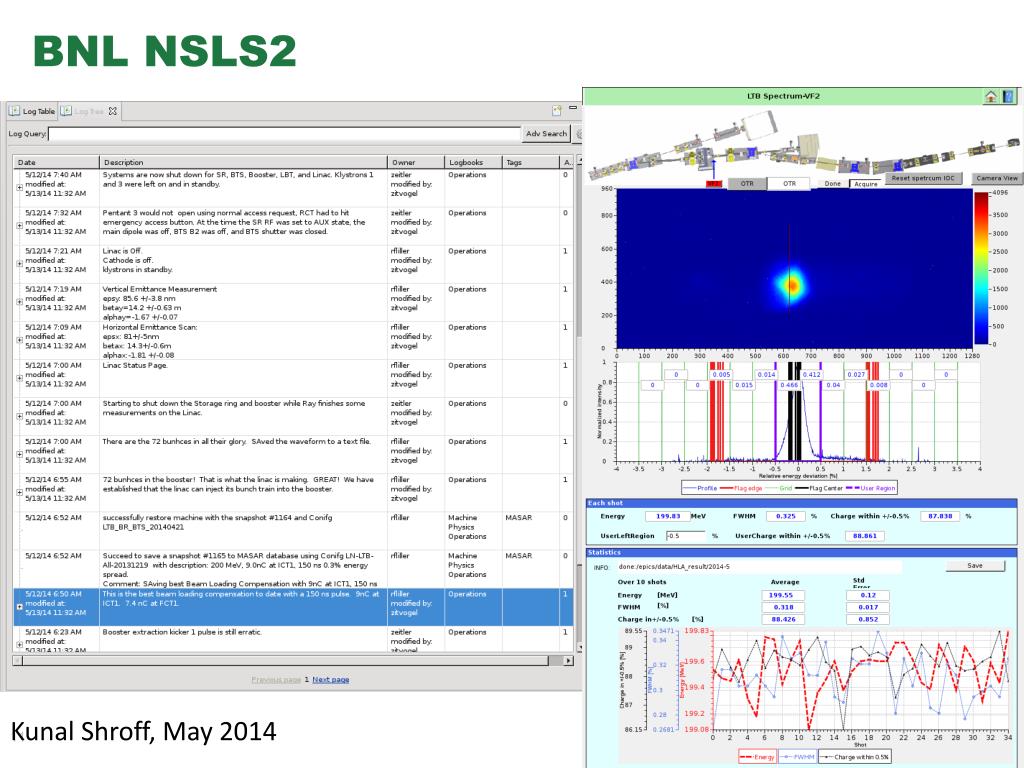Viewport: 1024px width, 768px height.
Task: Click the intensity color scale bar
Action: pos(982,268)
